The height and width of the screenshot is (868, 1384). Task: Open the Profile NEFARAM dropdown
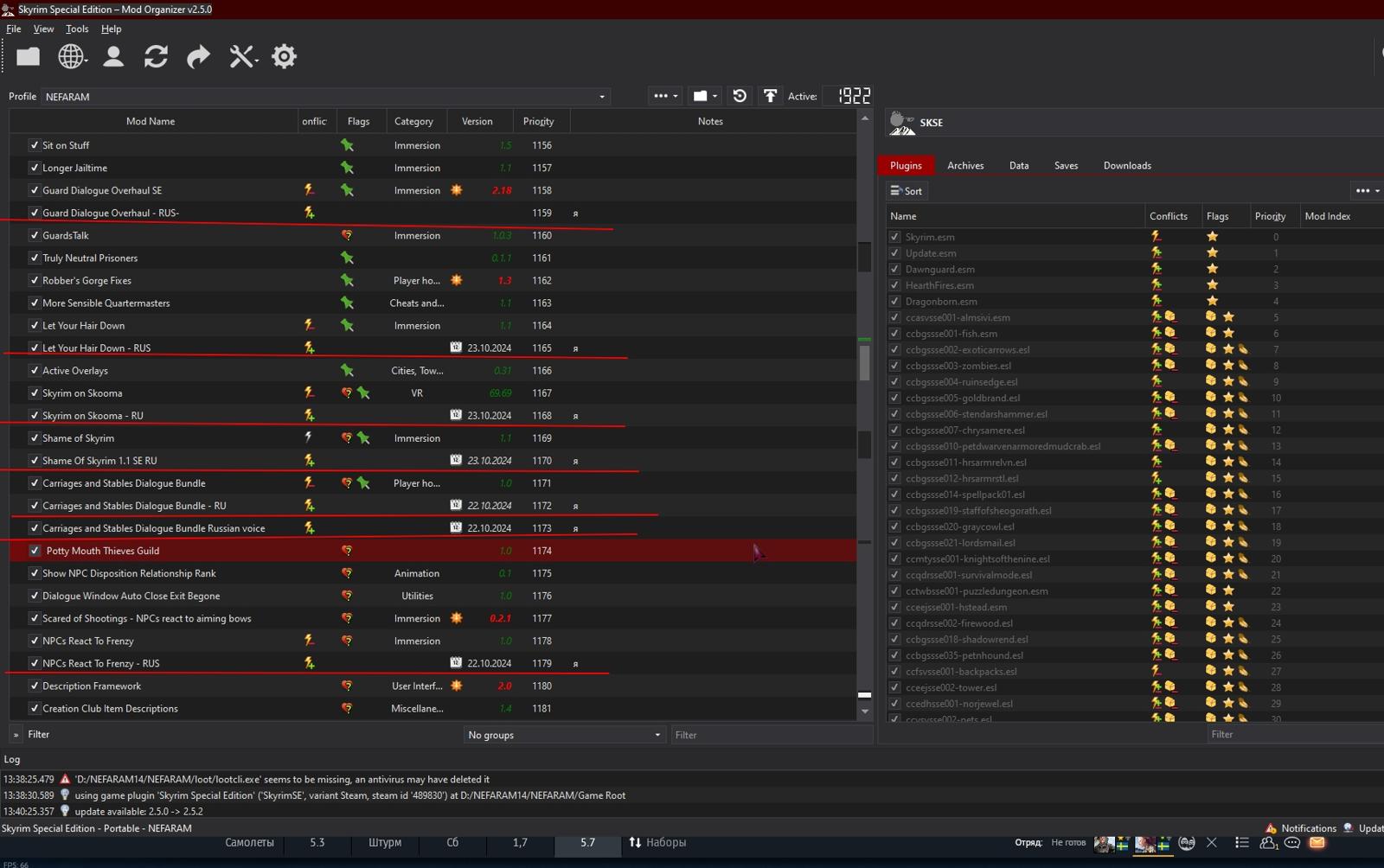(325, 97)
